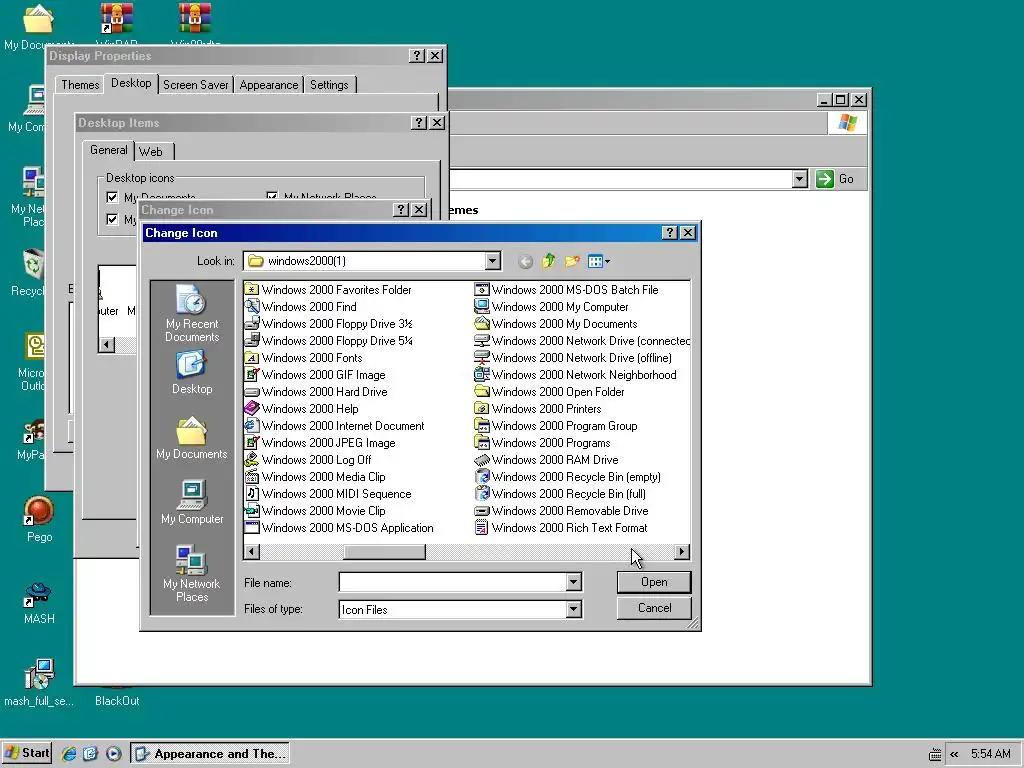1024x768 pixels.
Task: Select Windows 2000 RAM Drive file
Action: (x=547, y=459)
